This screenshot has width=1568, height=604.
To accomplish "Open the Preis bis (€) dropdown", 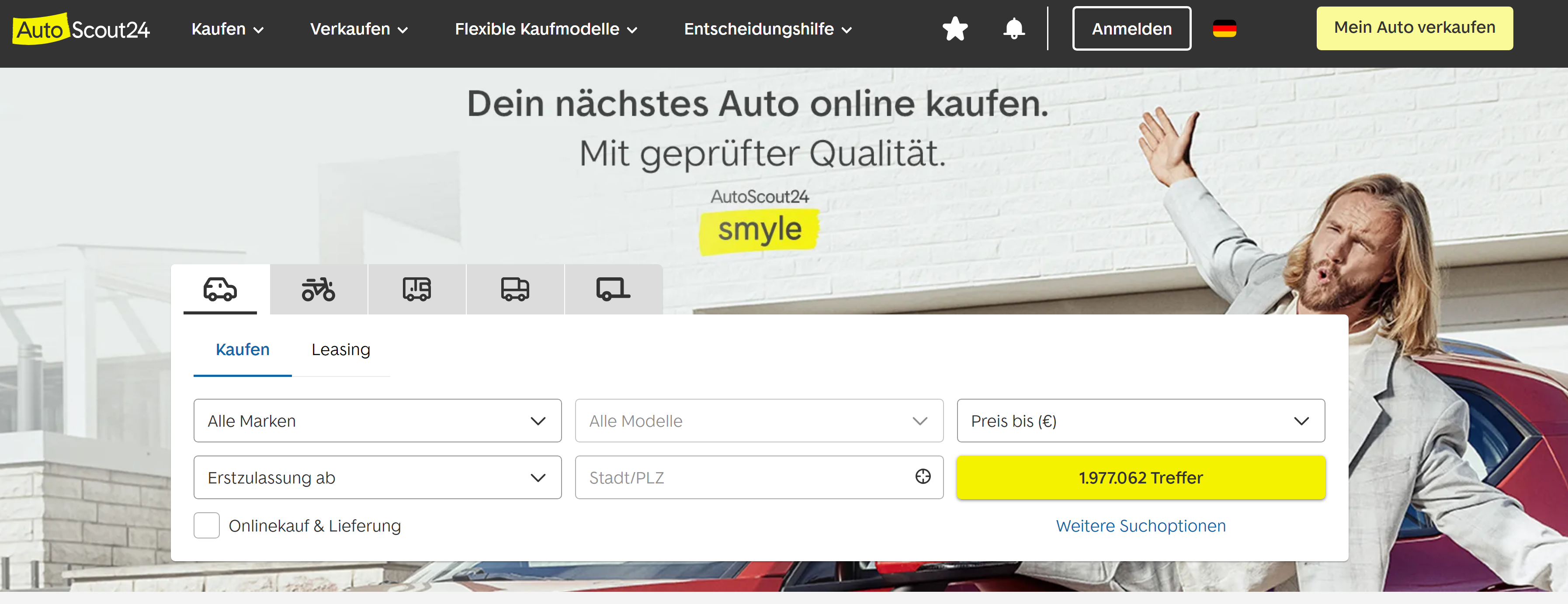I will tap(1141, 421).
